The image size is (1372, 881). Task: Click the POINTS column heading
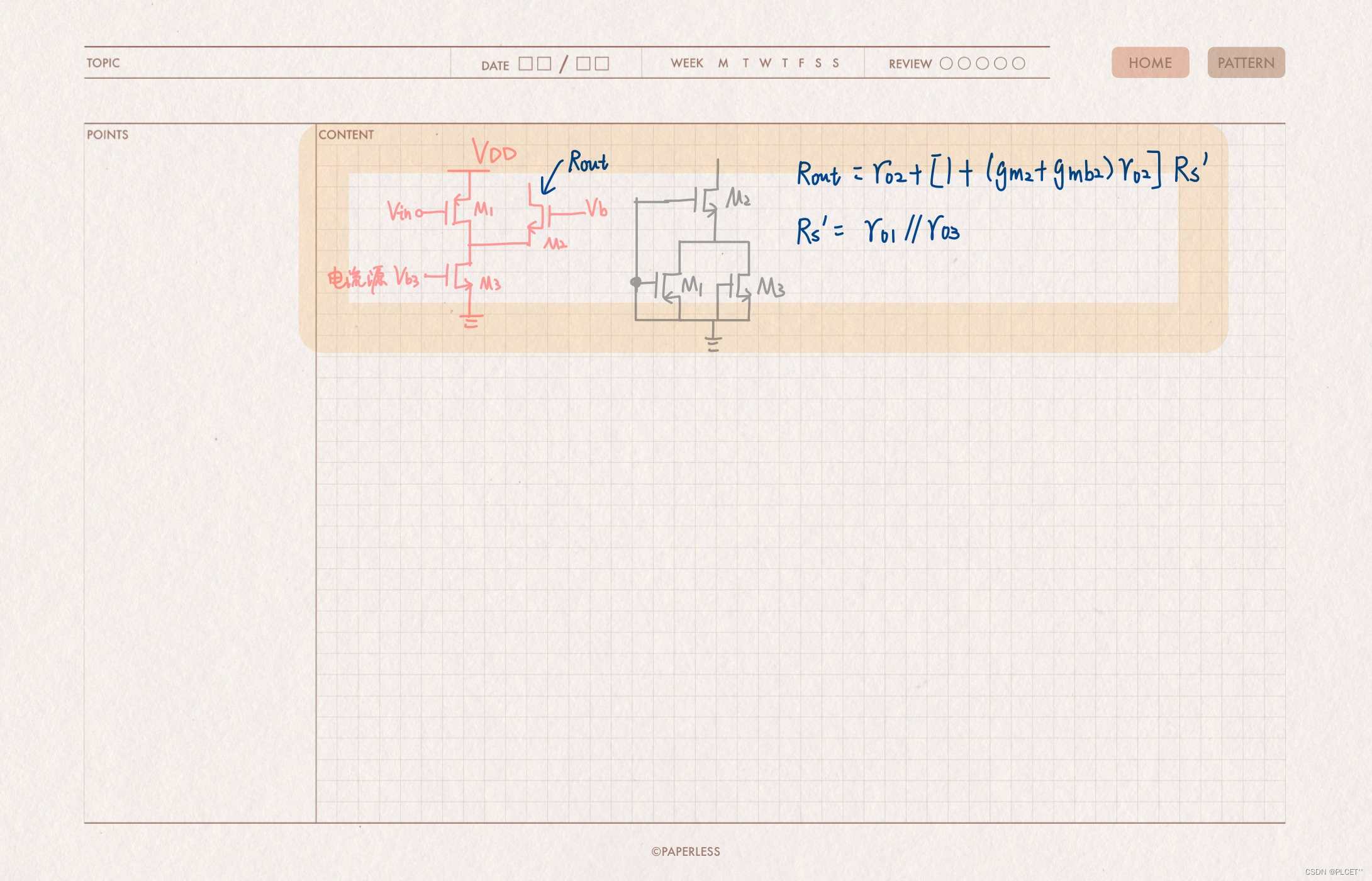(x=108, y=135)
